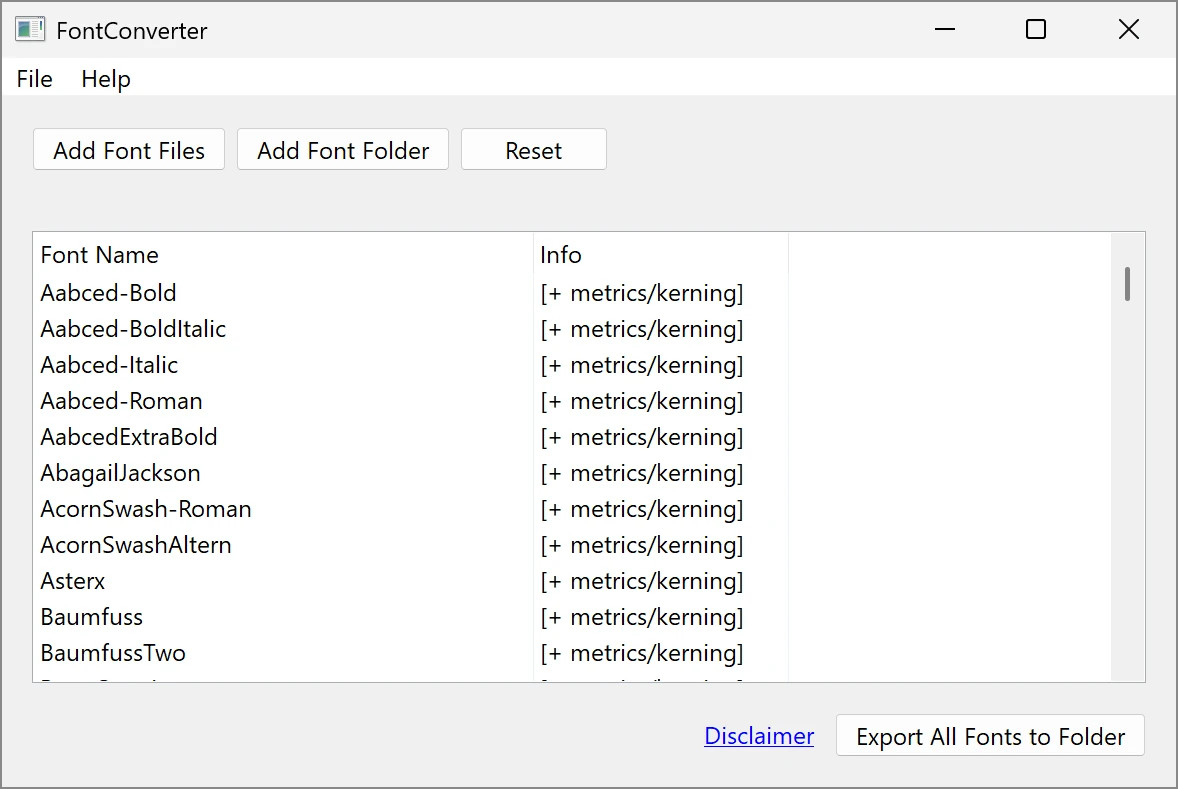The width and height of the screenshot is (1178, 789).
Task: Select AcornSwash-Roman in the font list
Action: click(146, 509)
